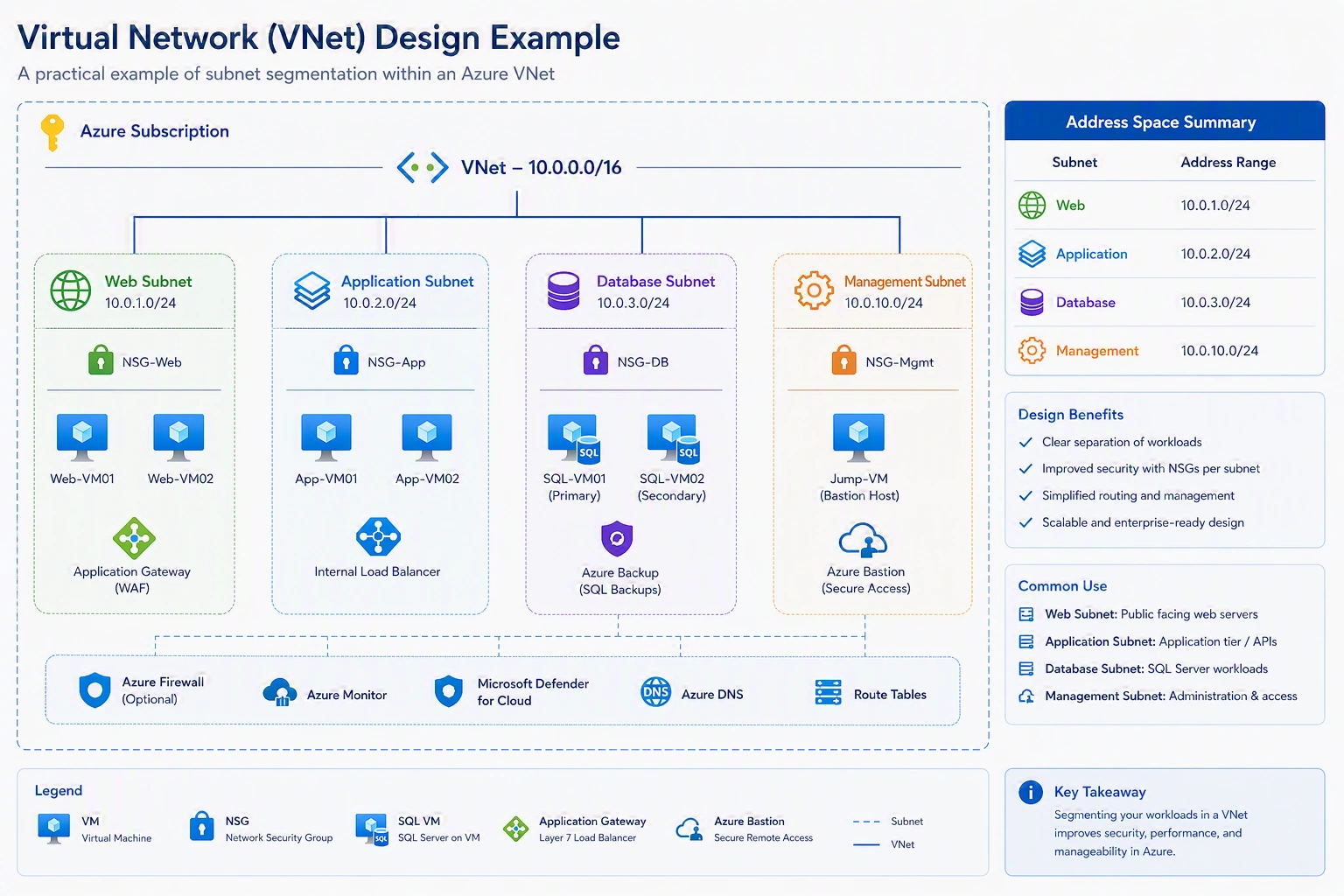1344x896 pixels.
Task: Select the Application Subnet layers icon
Action: (312, 290)
